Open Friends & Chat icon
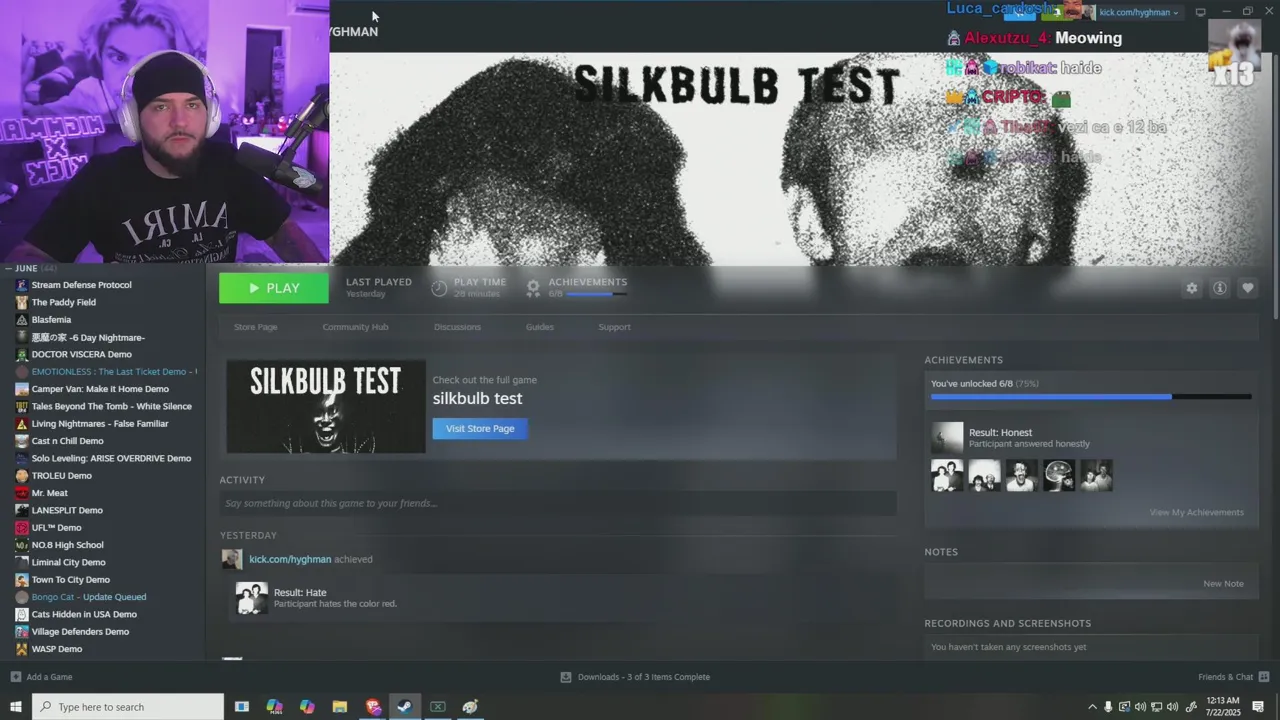The image size is (1280, 720). 1264,677
